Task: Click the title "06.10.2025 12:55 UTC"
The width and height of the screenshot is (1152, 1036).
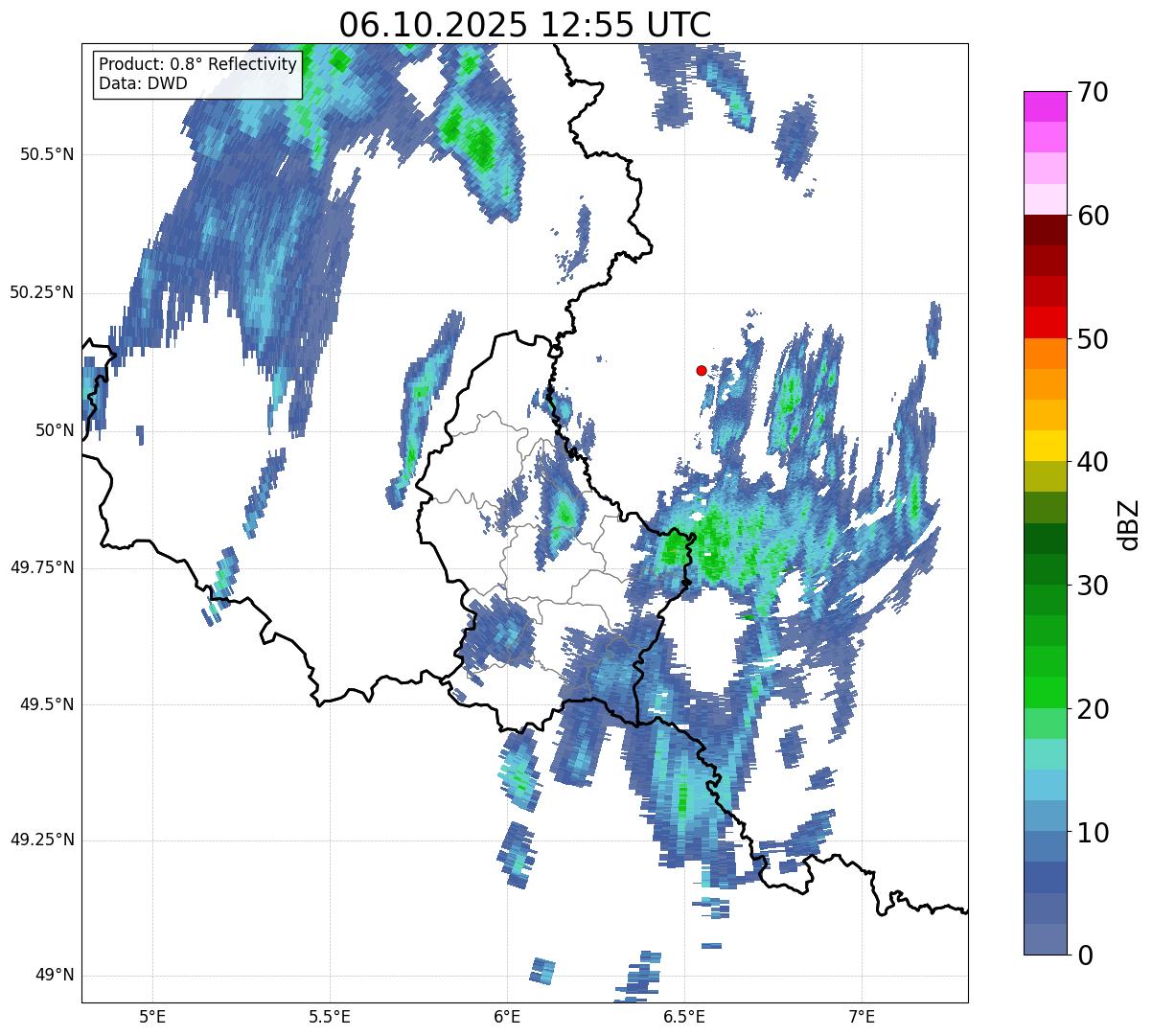Action: 525,23
